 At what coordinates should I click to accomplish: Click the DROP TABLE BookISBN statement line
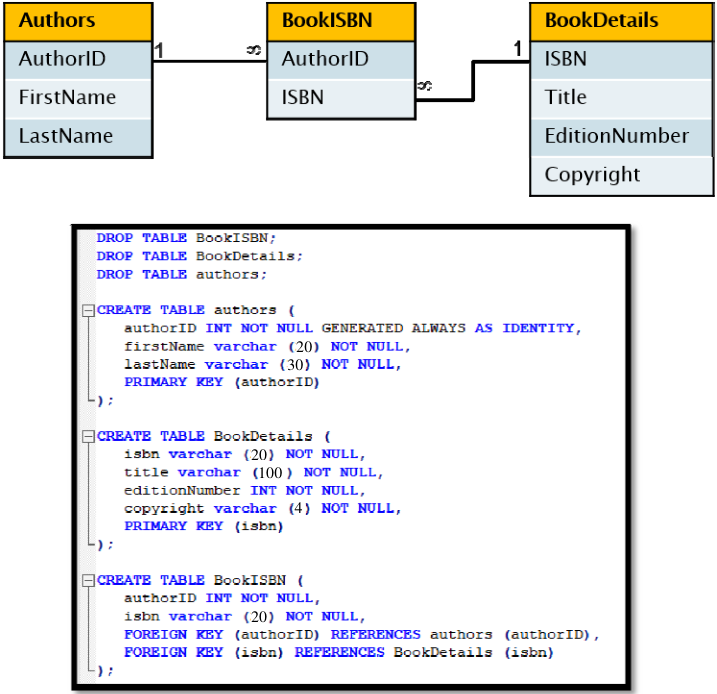pos(186,238)
